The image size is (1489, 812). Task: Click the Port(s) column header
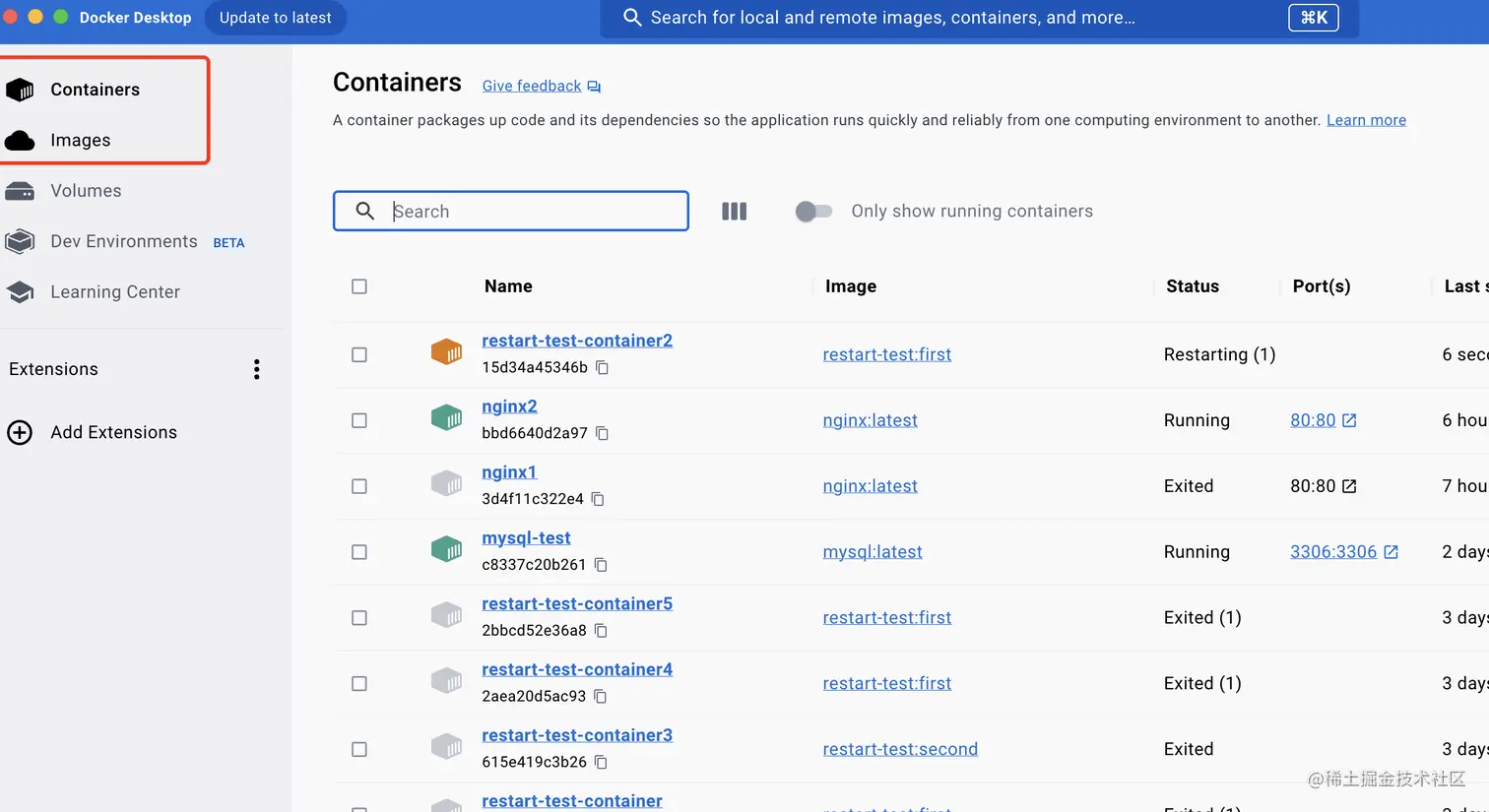click(x=1322, y=286)
